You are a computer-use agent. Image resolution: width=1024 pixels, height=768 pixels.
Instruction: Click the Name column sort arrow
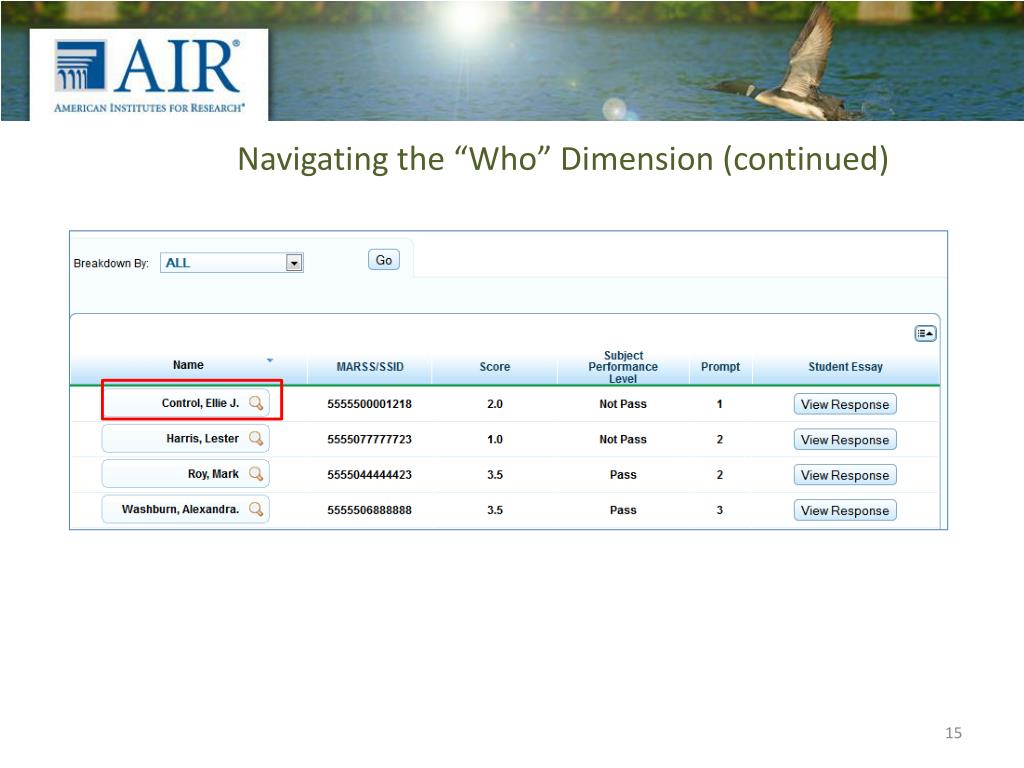click(270, 360)
